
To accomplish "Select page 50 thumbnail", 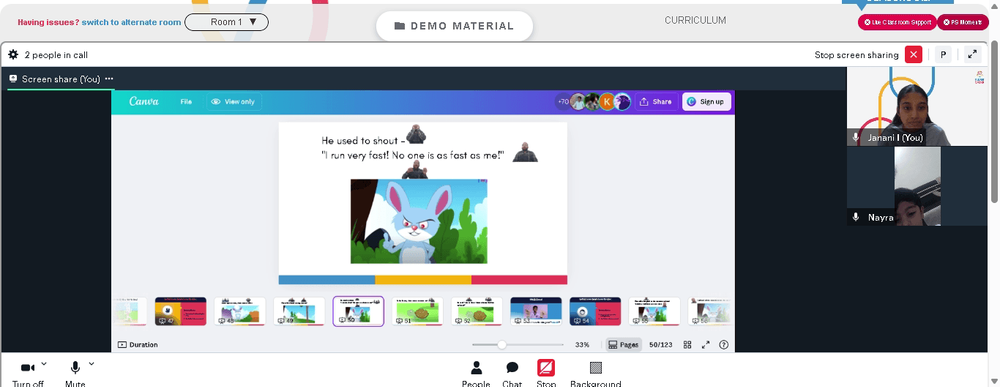I will pyautogui.click(x=358, y=311).
